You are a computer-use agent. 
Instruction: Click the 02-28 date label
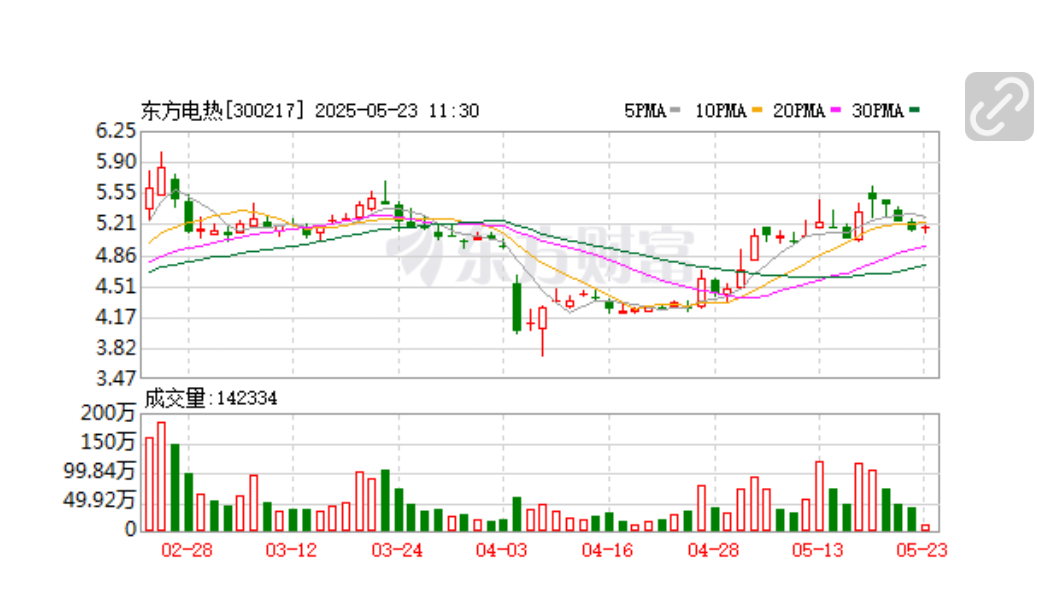point(187,550)
